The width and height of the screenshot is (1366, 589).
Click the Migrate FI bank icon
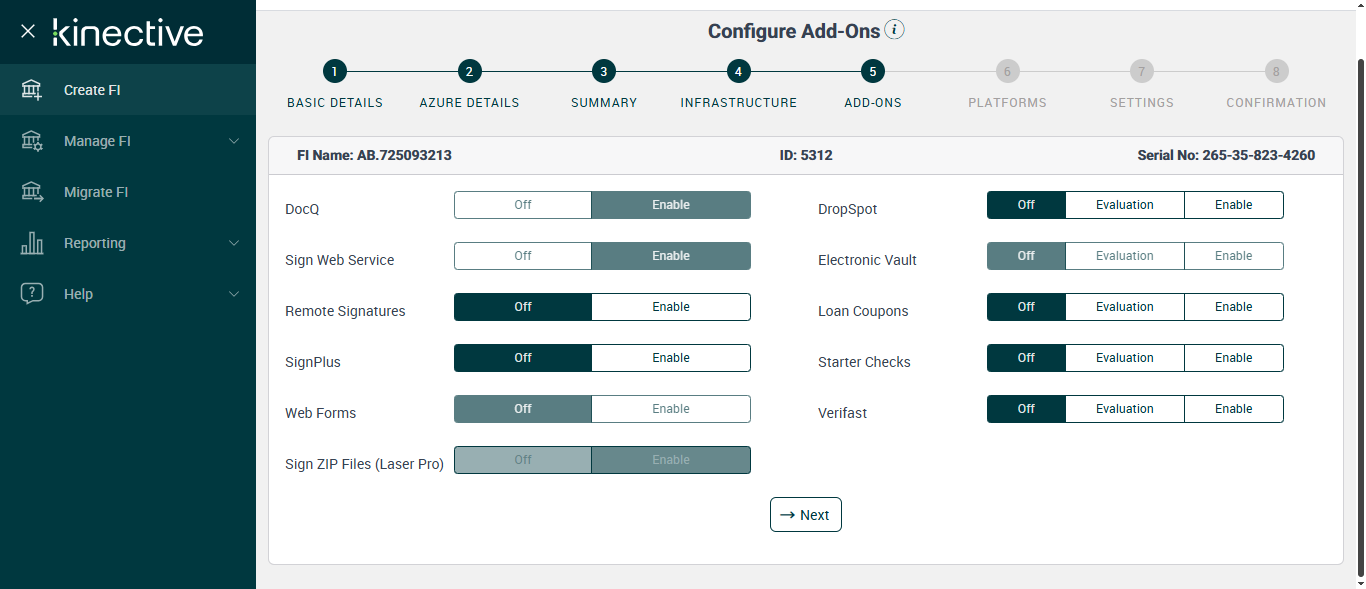(32, 192)
